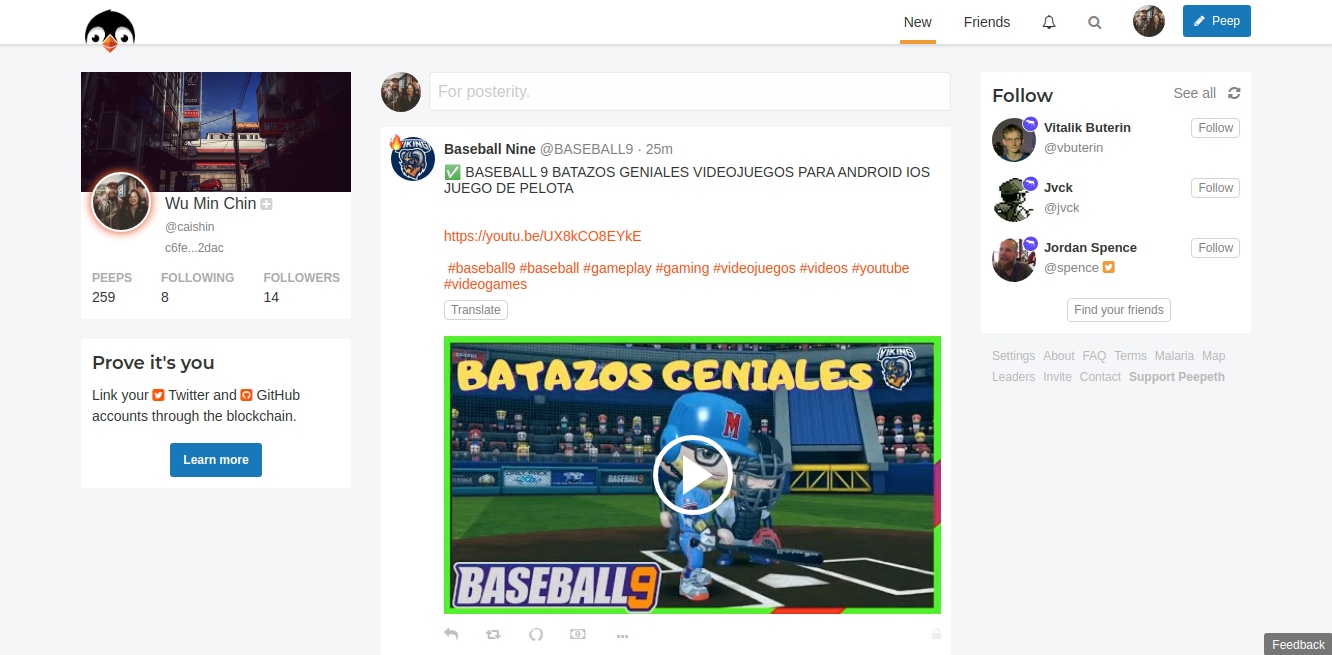Open Vitalik Buterin's avatar
This screenshot has height=655, width=1332.
click(1014, 139)
